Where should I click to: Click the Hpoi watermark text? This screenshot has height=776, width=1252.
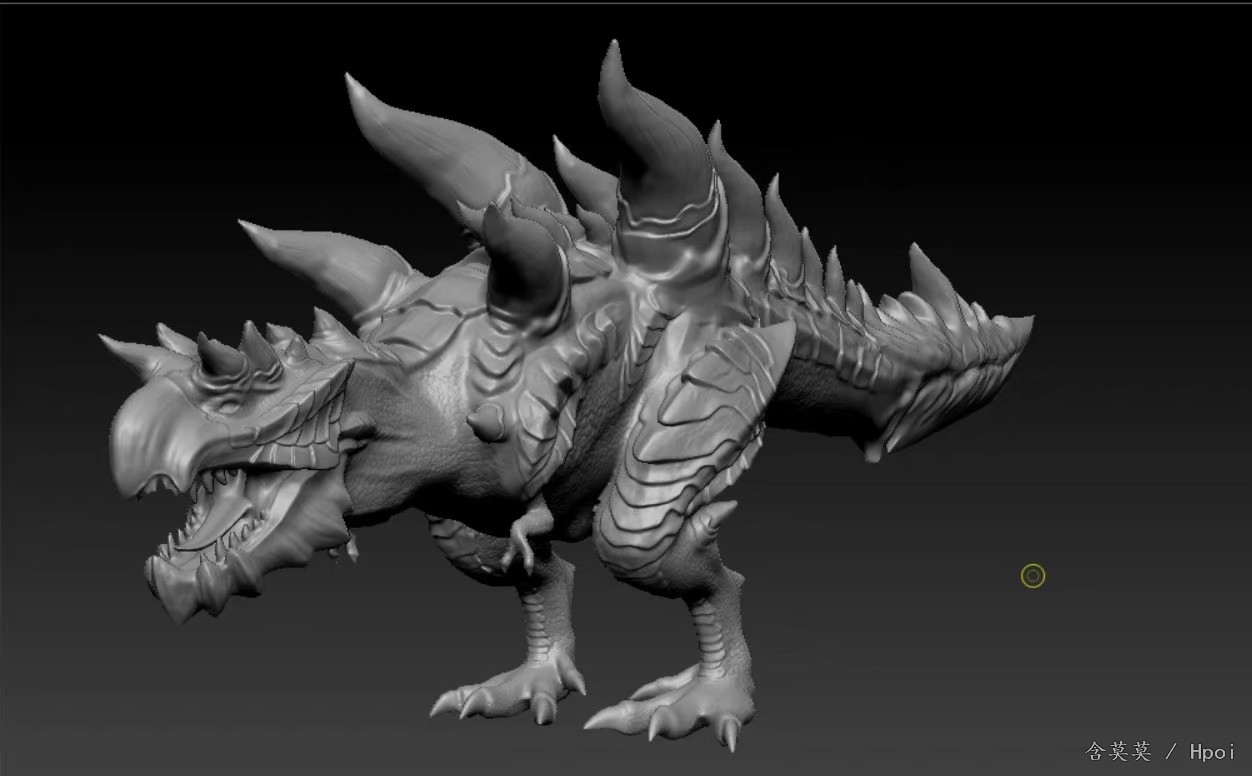tap(1212, 751)
